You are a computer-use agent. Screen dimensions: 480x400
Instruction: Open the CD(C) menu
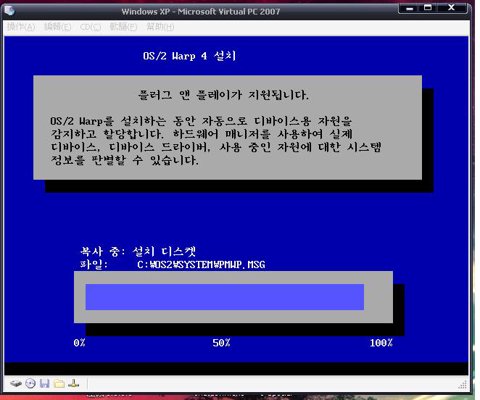coord(90,27)
